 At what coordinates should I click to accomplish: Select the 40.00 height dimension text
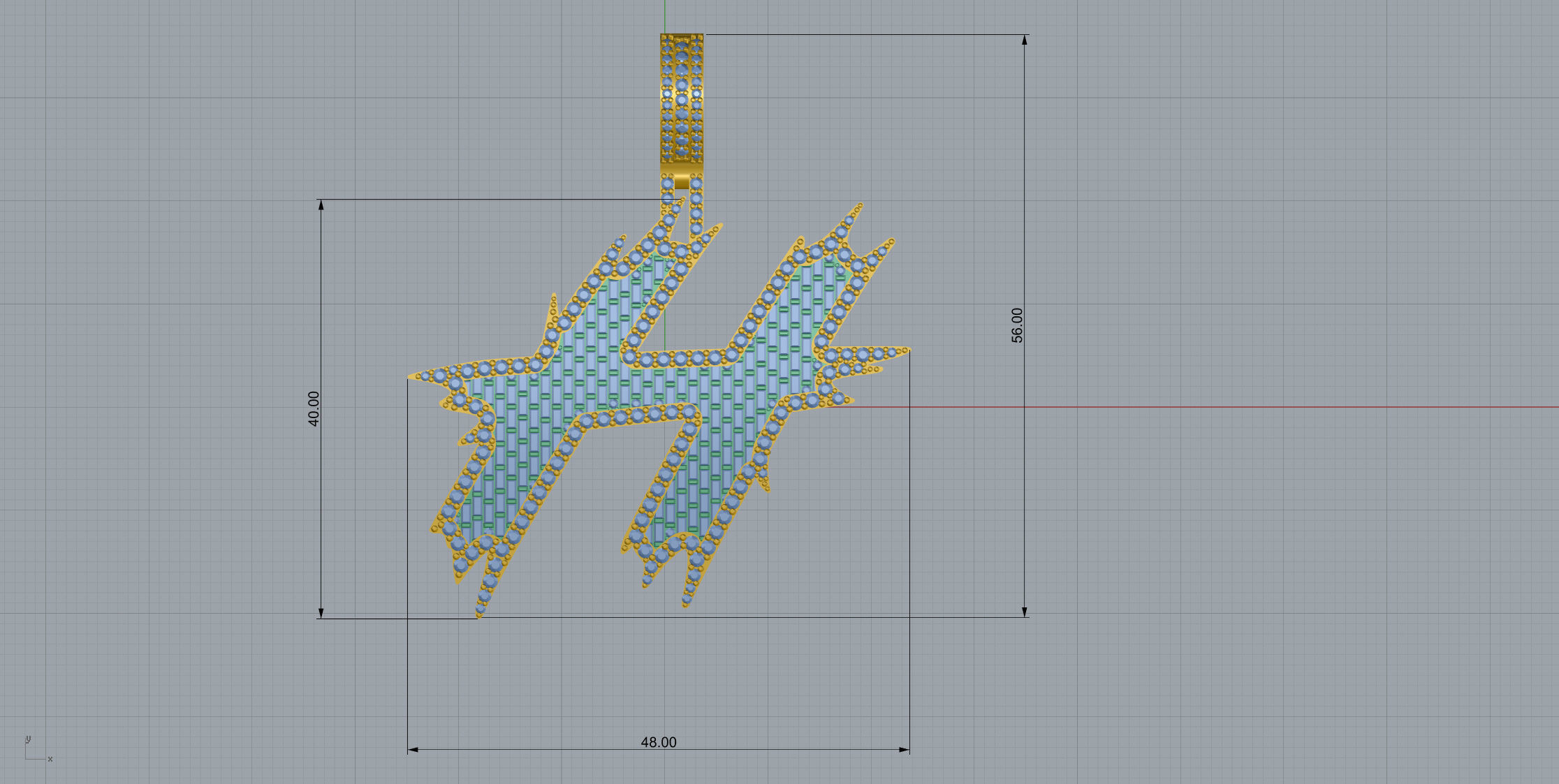(314, 408)
